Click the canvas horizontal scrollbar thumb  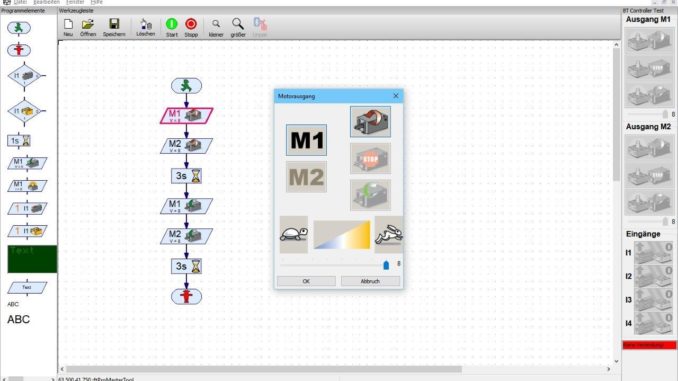(265, 369)
